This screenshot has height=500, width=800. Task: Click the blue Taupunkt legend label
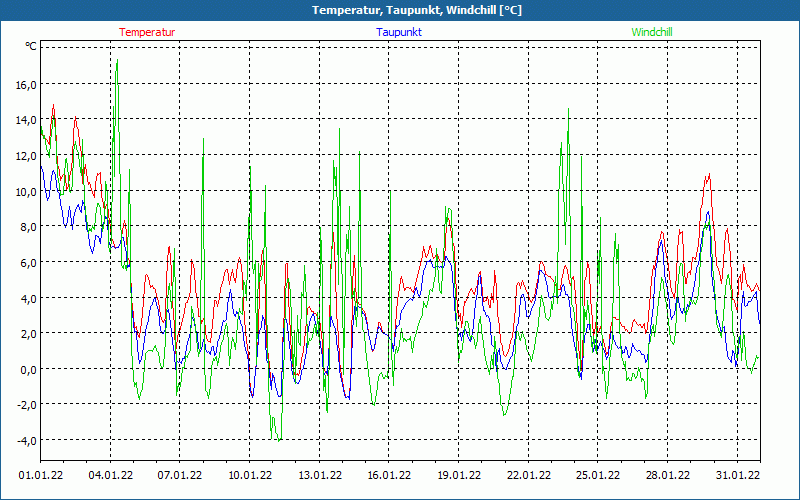click(x=399, y=32)
